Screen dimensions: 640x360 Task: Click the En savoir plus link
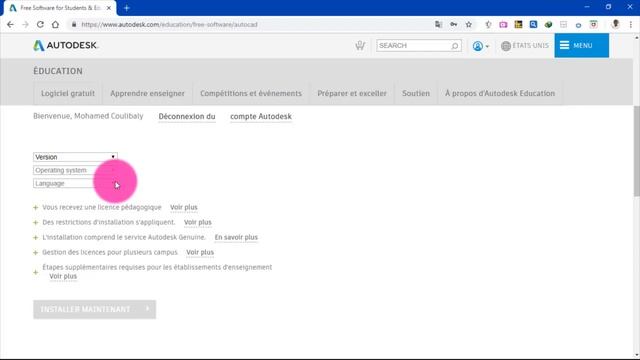(x=236, y=237)
